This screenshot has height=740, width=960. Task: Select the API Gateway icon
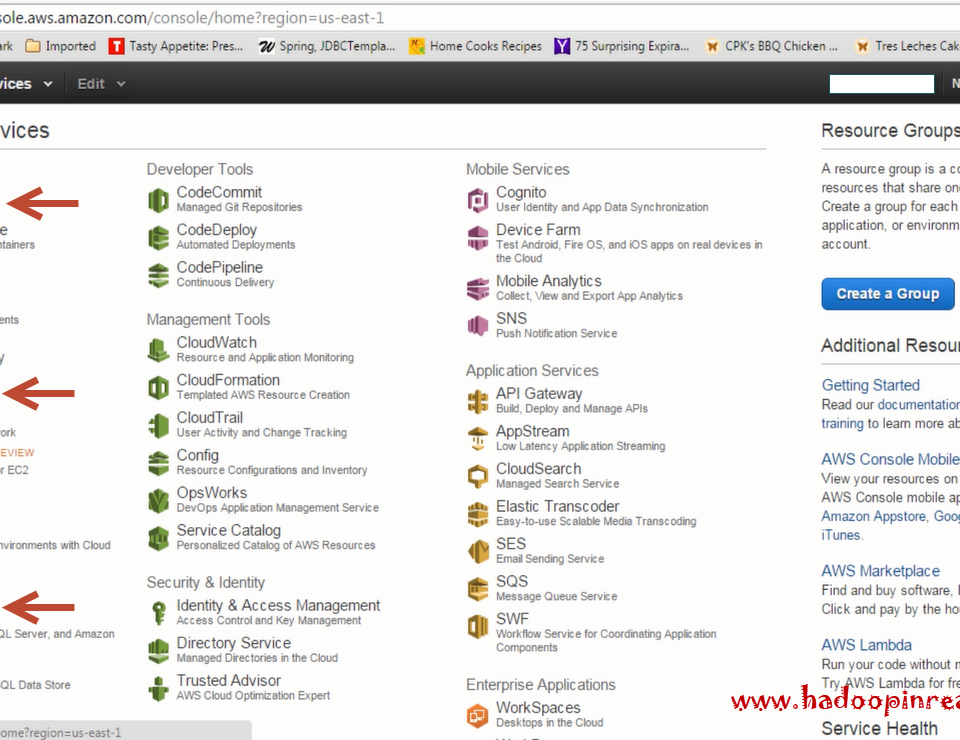pos(477,400)
